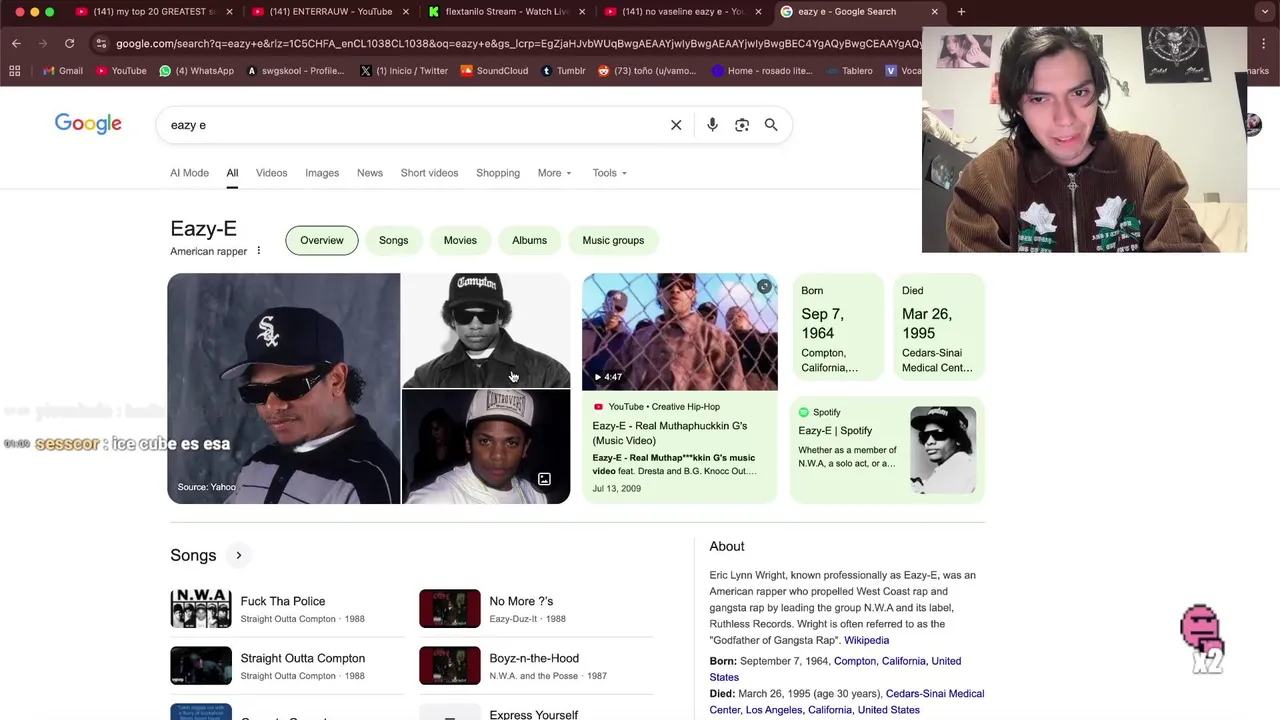Select the Short videos search tab
Viewport: 1280px width, 720px height.
point(429,173)
